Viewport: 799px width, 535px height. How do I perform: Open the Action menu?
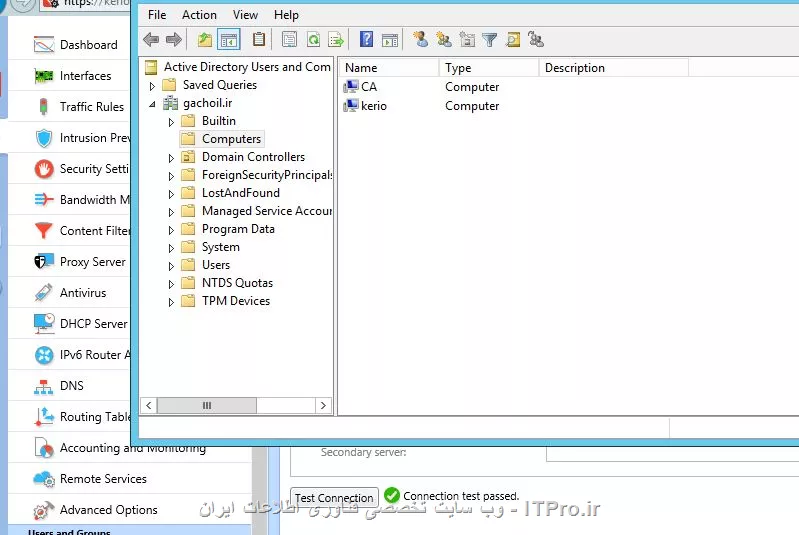pyautogui.click(x=199, y=15)
